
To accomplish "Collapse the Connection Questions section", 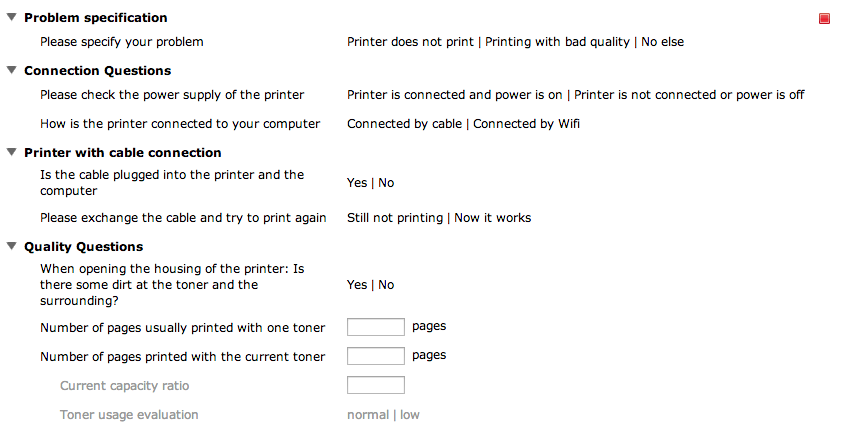I will (12, 70).
